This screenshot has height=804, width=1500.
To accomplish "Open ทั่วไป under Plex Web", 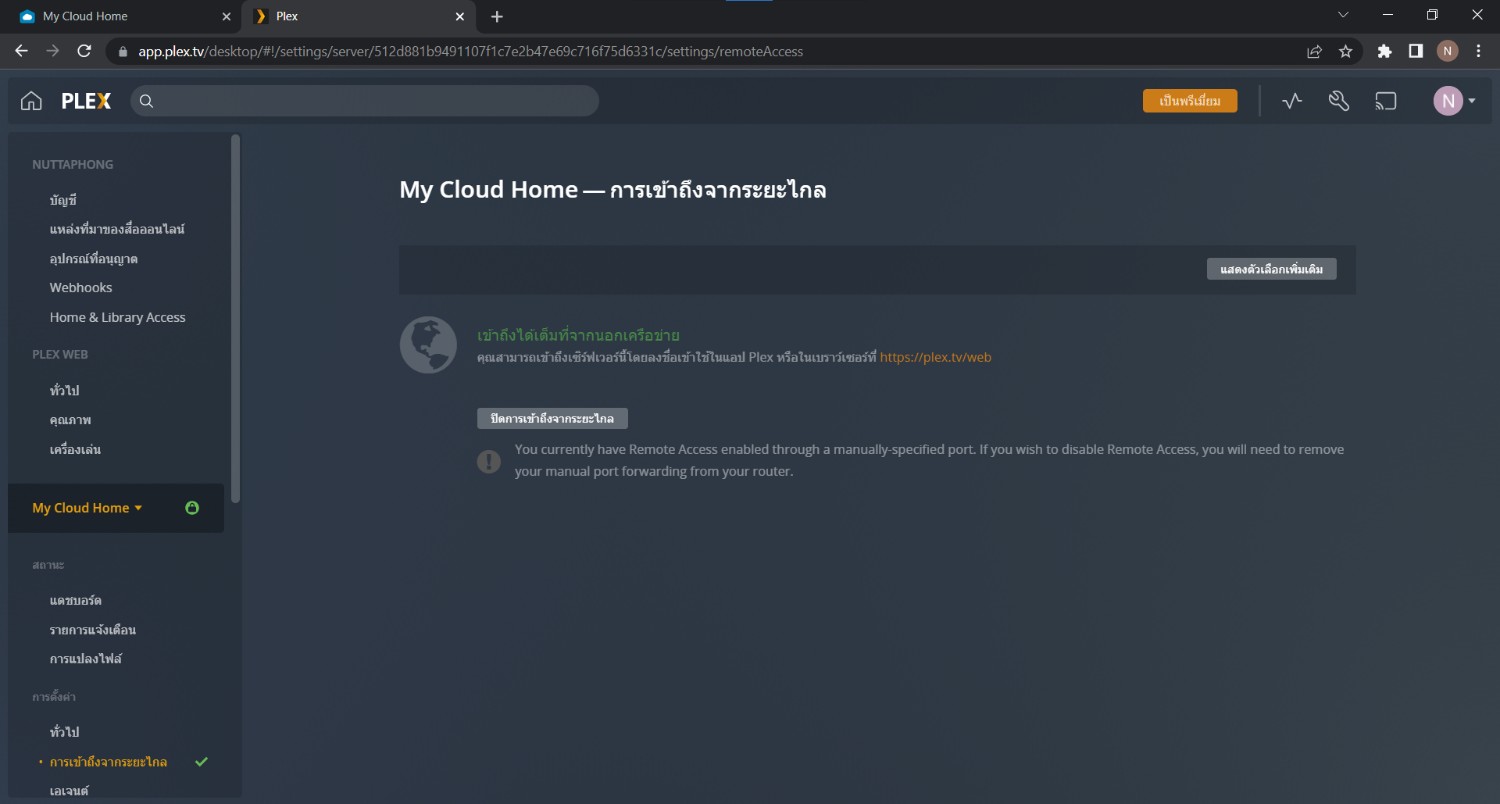I will pyautogui.click(x=64, y=390).
